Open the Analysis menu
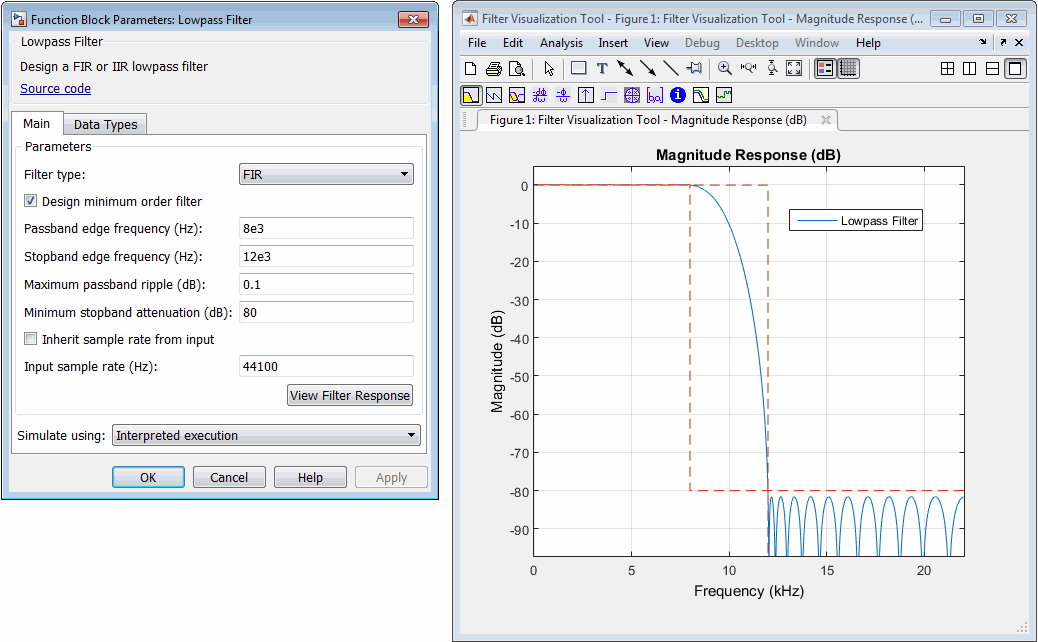 pos(561,43)
